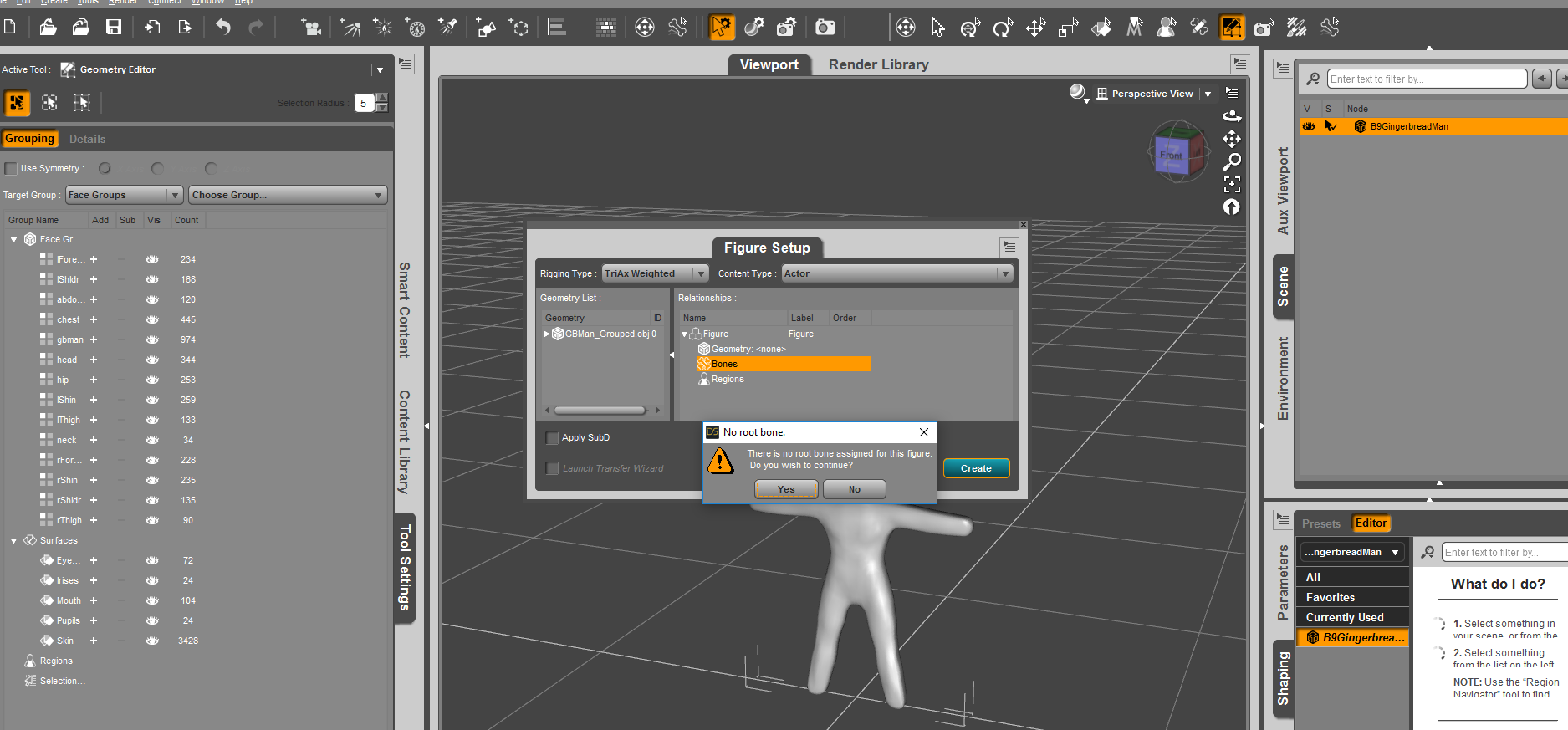
Task: Click Yes in the No root bone dialog
Action: tap(786, 489)
